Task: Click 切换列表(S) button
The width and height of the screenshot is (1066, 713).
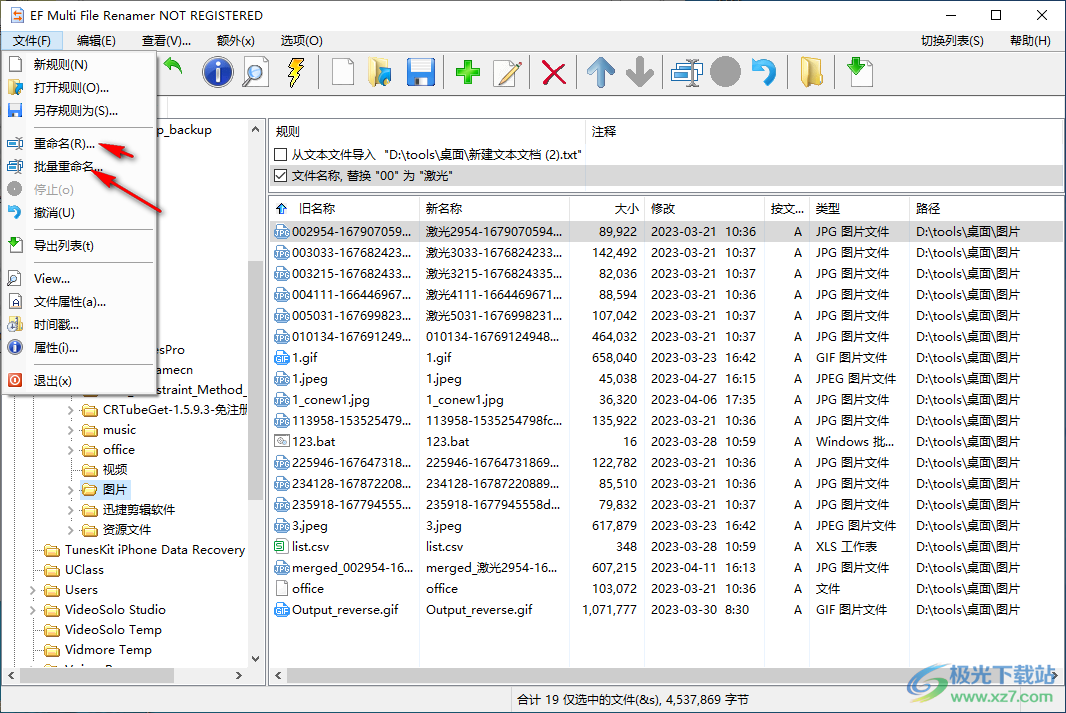Action: (x=952, y=41)
